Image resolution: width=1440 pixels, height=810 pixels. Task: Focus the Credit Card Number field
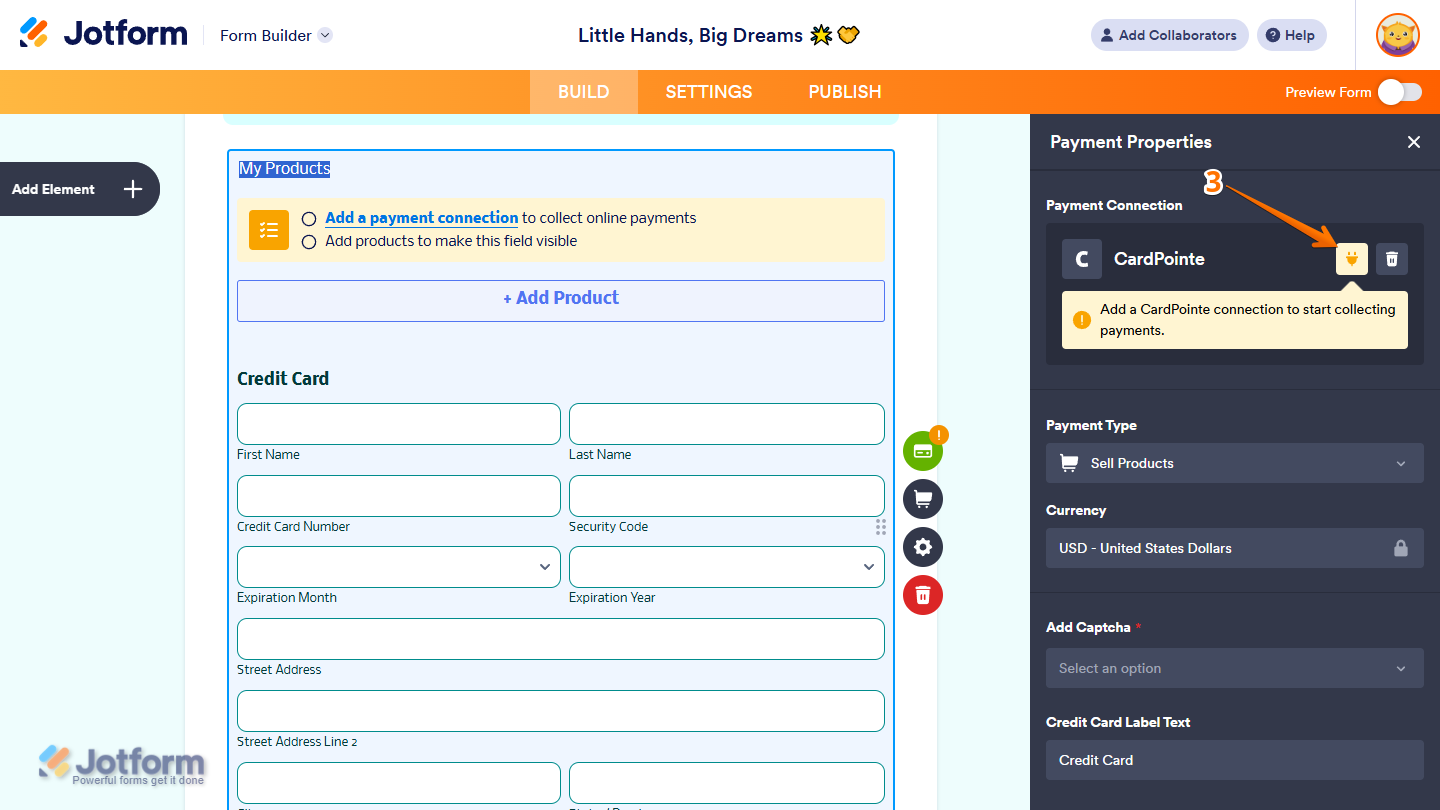(x=399, y=496)
